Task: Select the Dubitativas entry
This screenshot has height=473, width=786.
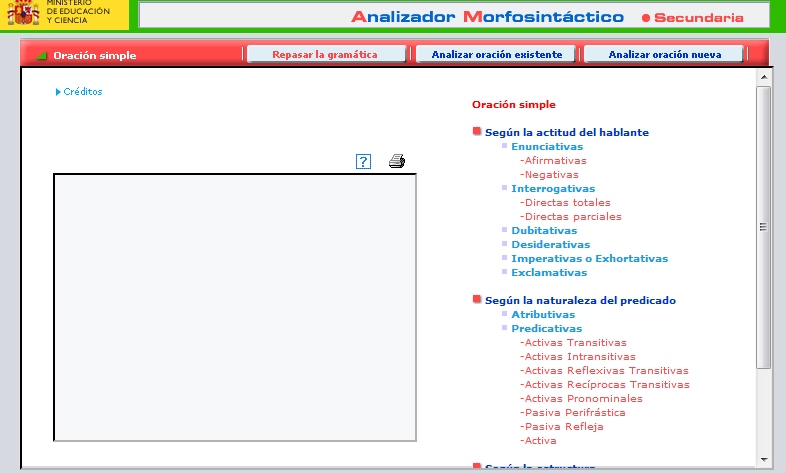Action: 543,230
